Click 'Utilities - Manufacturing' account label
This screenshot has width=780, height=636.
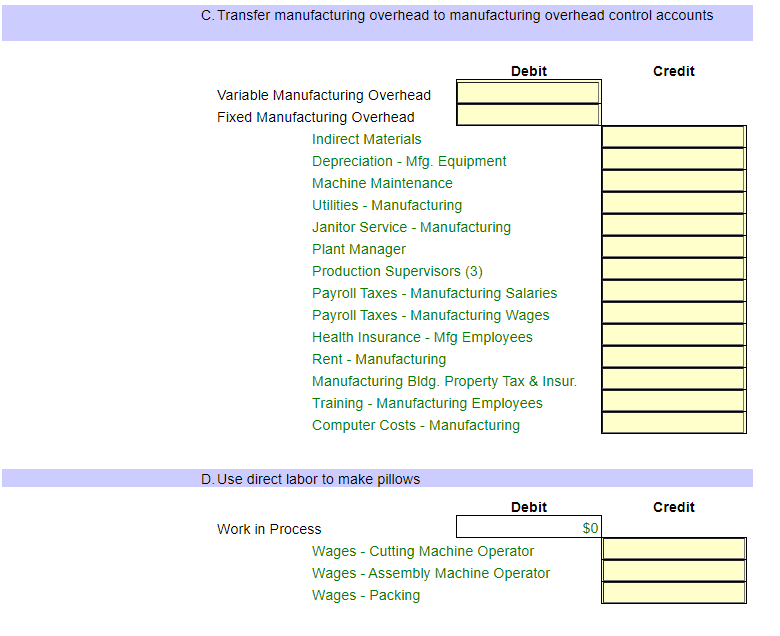387,205
